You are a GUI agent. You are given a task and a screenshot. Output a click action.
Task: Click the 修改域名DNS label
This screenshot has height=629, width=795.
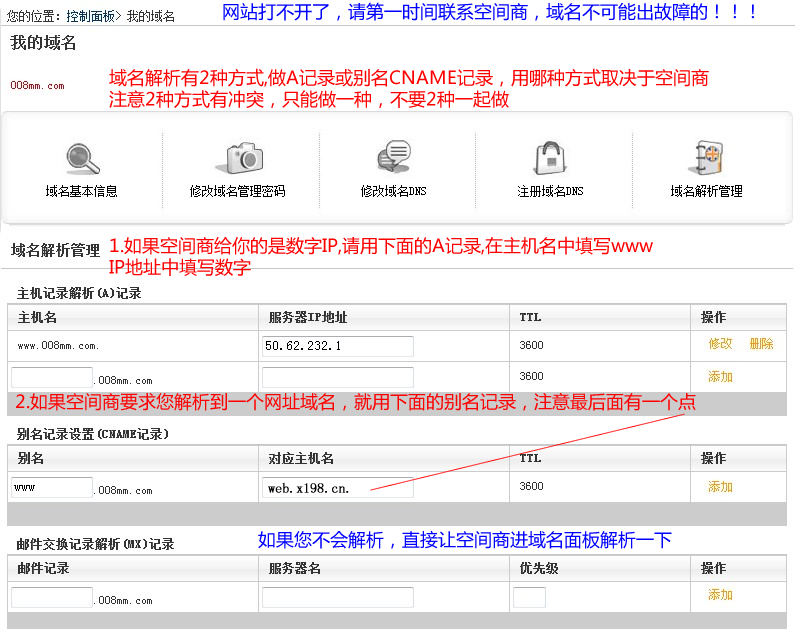point(394,191)
